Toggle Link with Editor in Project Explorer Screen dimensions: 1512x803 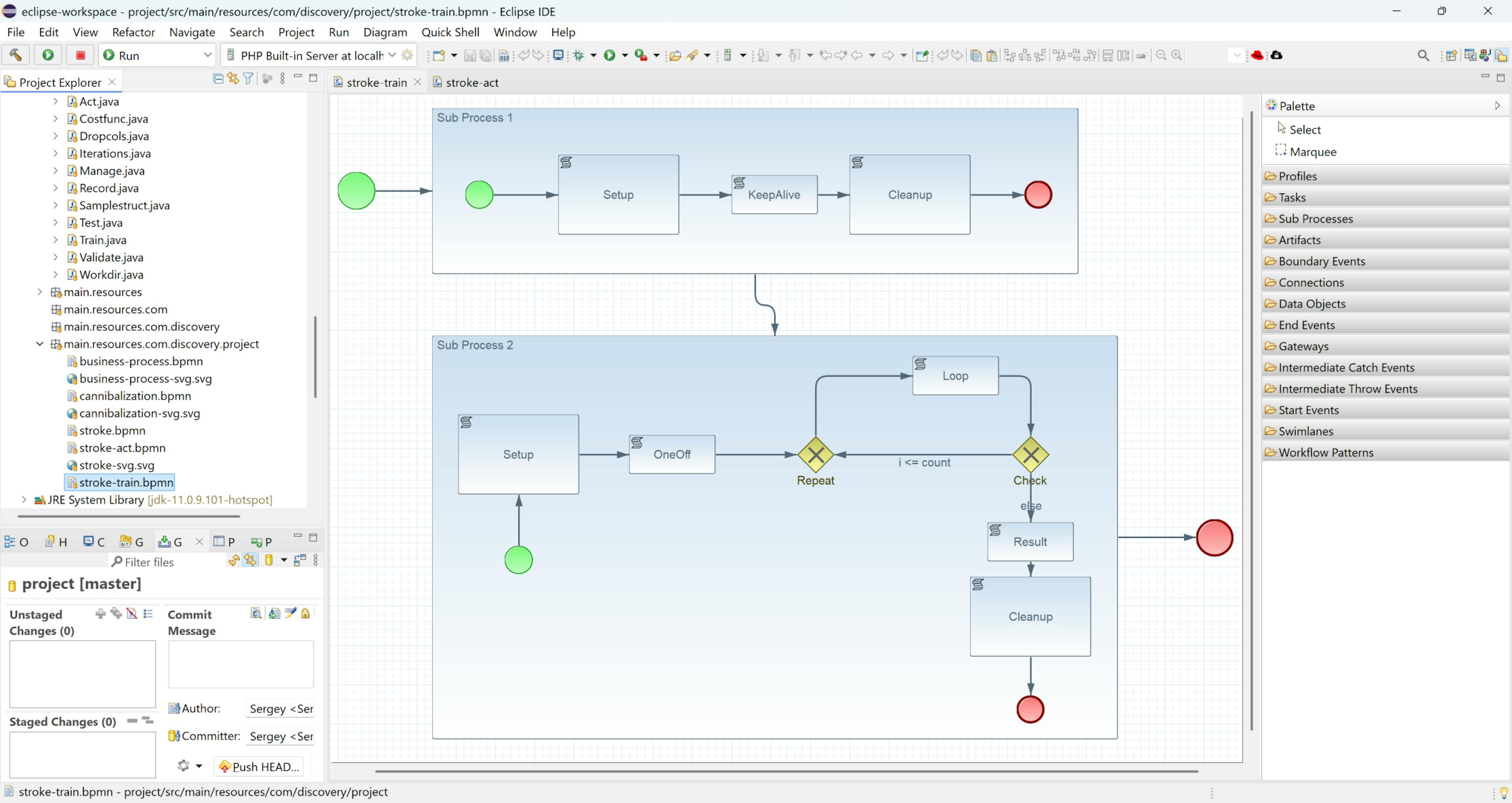point(233,79)
